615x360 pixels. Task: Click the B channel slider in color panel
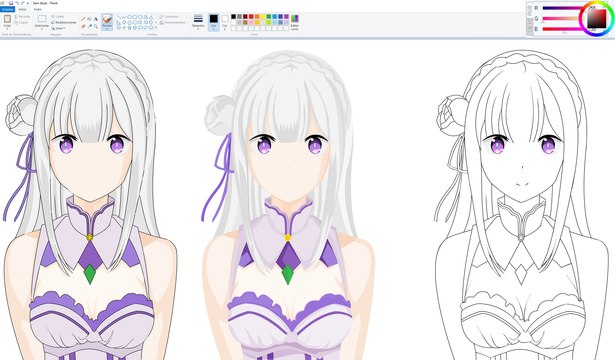click(x=562, y=29)
